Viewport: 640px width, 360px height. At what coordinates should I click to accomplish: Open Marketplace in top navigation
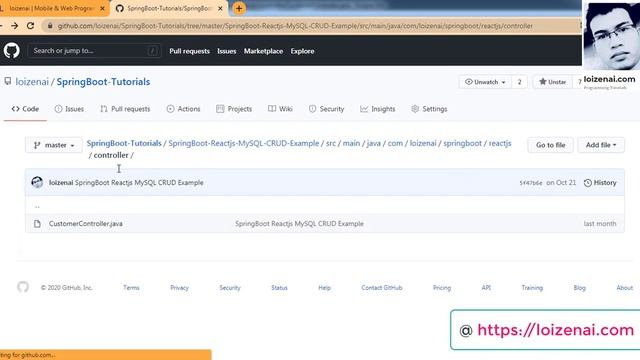click(x=263, y=51)
